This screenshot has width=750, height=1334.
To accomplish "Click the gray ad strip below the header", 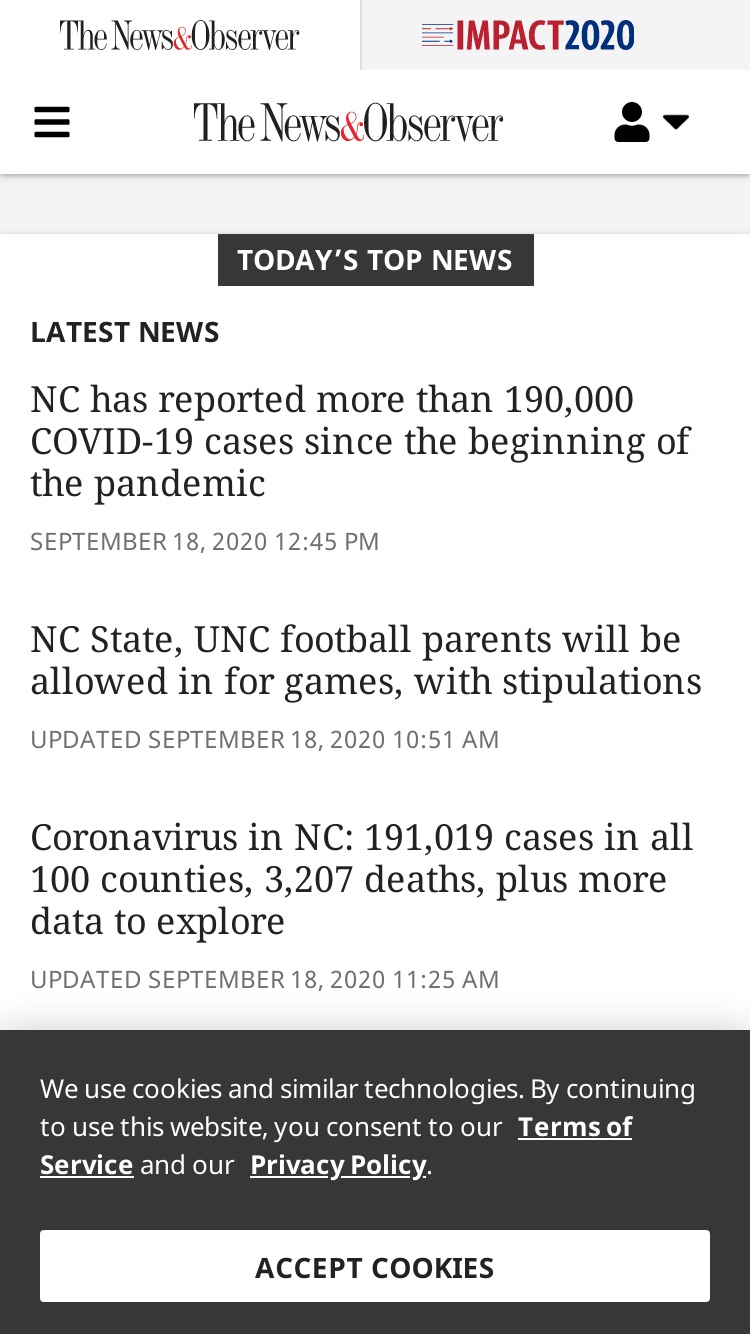I will pos(375,204).
